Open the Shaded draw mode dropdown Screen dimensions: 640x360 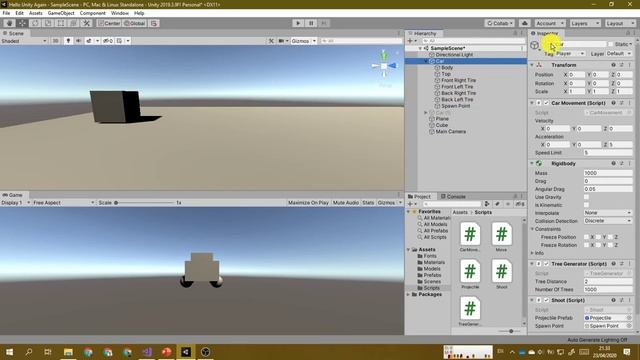click(24, 41)
